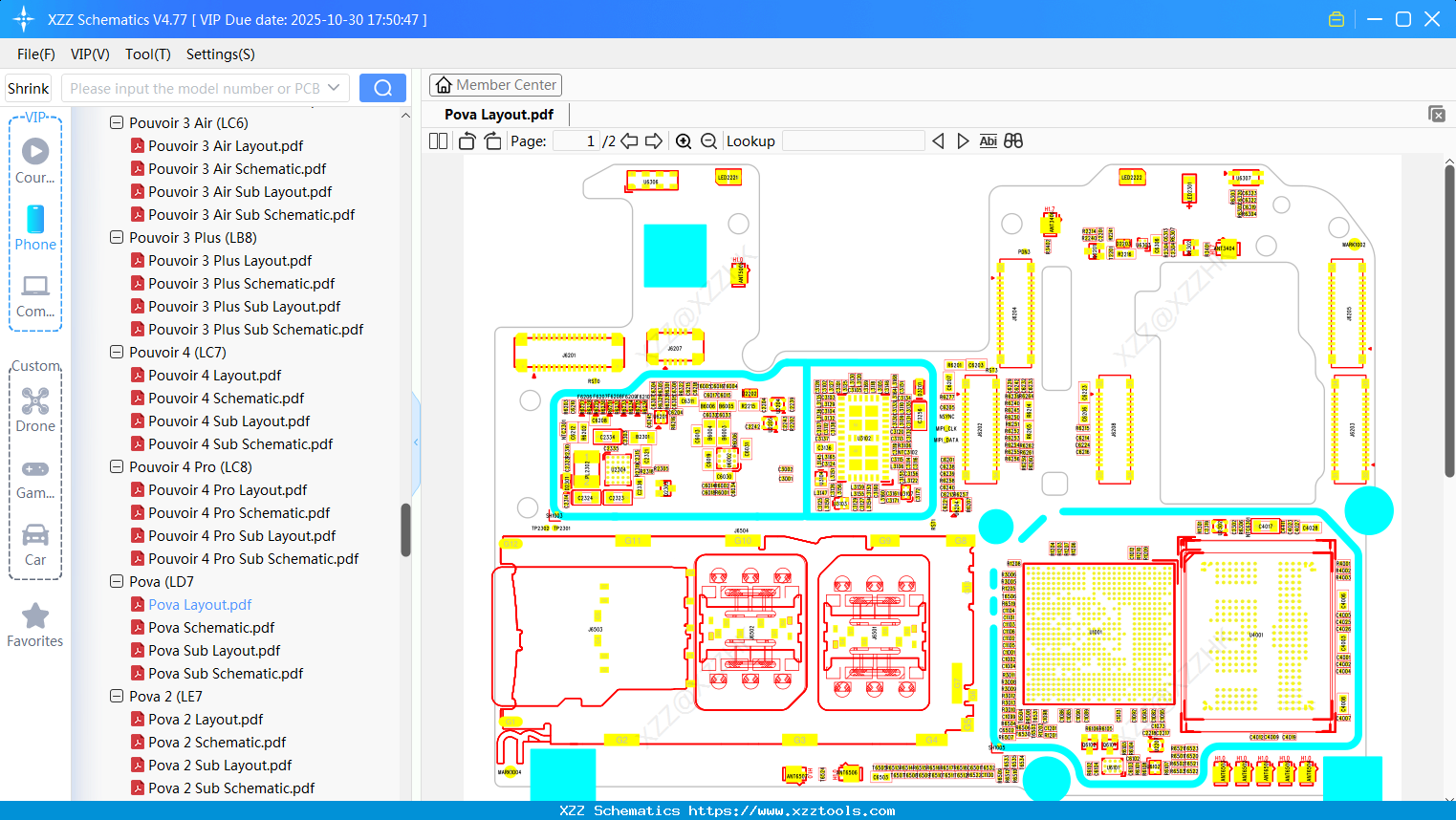This screenshot has height=820, width=1456.
Task: Collapse the Pouvoir 4 (LC7) group
Action: [x=117, y=352]
